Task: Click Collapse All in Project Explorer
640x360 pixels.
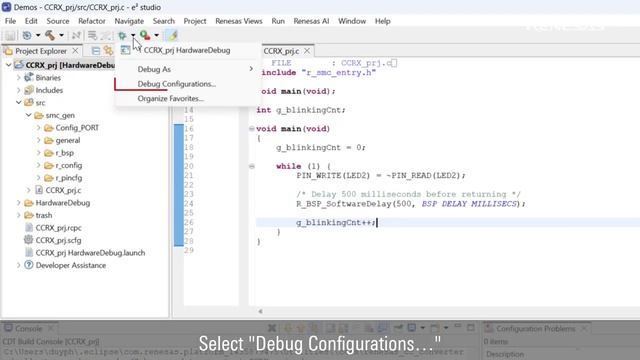Action: coord(96,51)
